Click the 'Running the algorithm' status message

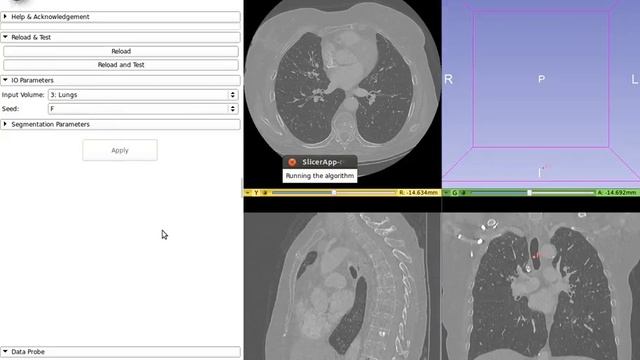(320, 176)
